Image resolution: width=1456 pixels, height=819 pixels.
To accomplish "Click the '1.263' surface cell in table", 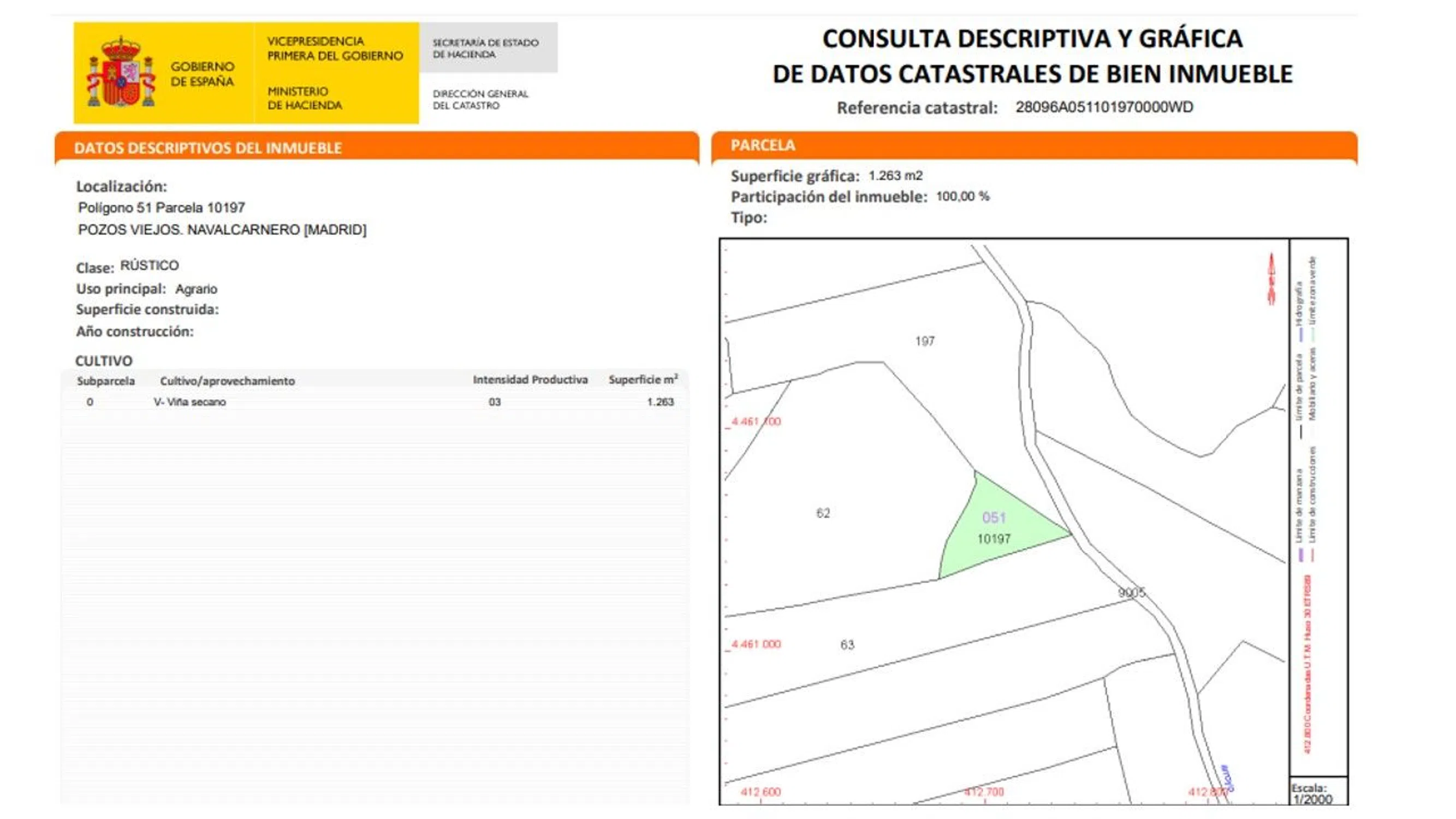I will click(x=660, y=402).
